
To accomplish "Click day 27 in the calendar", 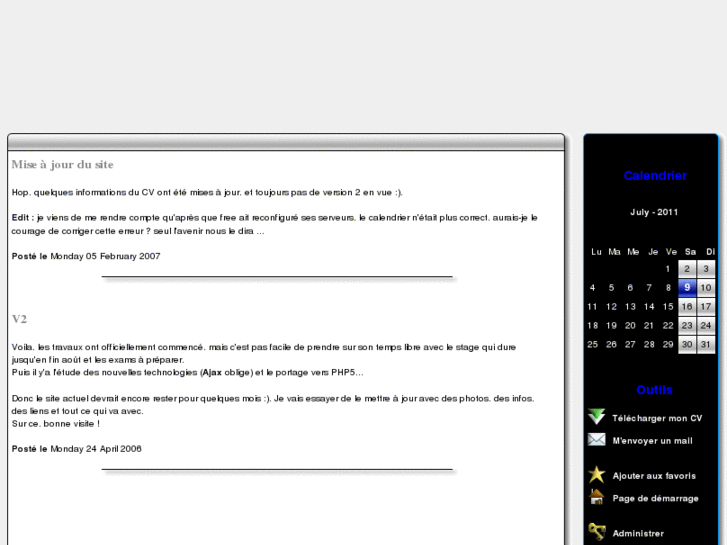I will [630, 345].
